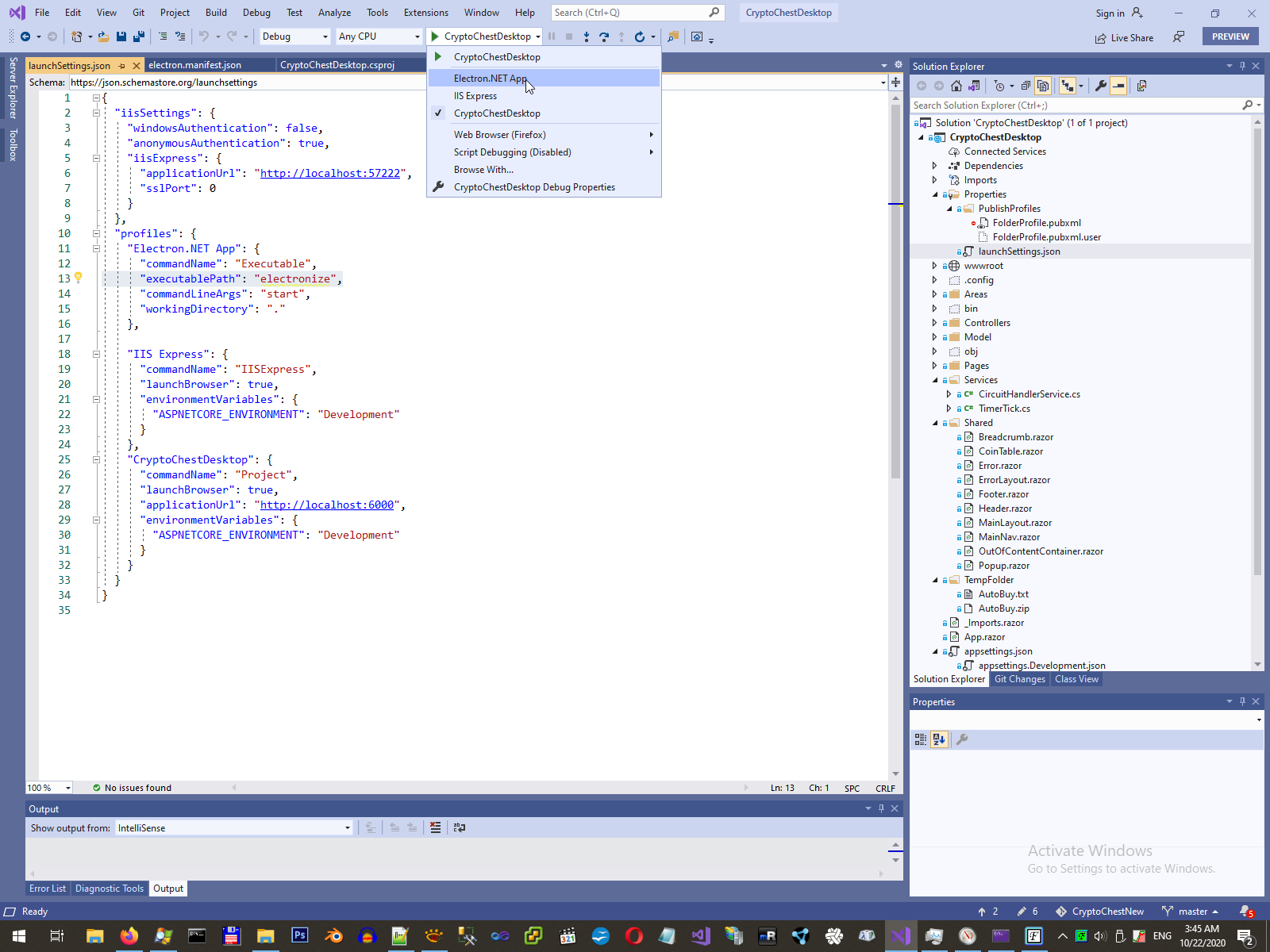Expand the wwwroot folder
Viewport: 1270px width, 952px height.
click(934, 266)
